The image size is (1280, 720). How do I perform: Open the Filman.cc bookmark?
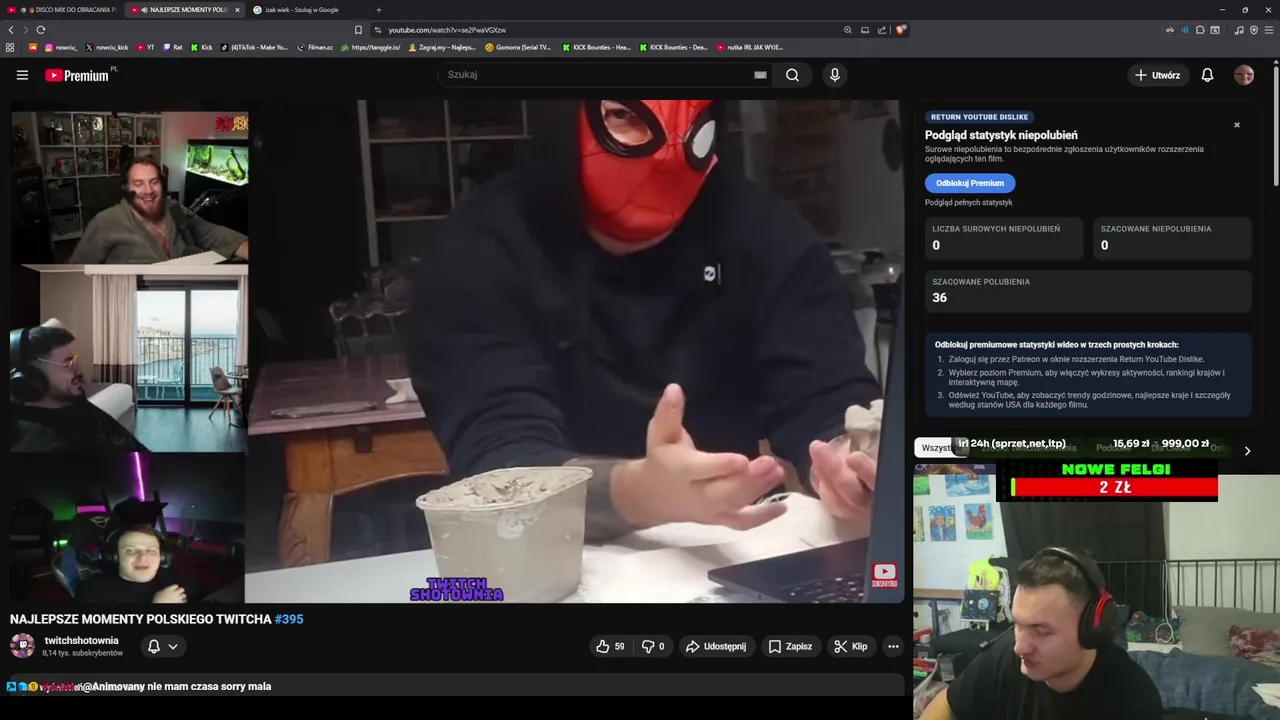pyautogui.click(x=315, y=47)
